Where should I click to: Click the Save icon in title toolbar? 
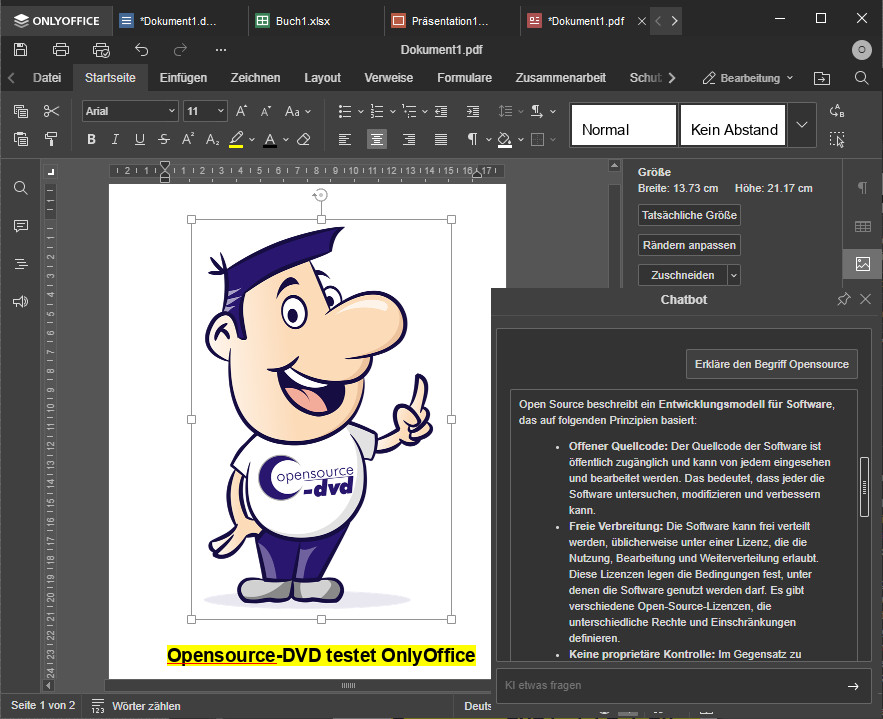[21, 50]
